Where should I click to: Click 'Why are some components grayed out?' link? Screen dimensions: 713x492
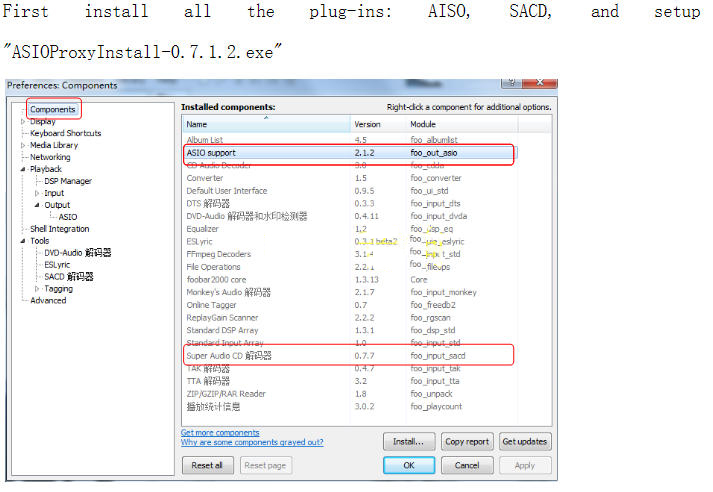(x=251, y=442)
